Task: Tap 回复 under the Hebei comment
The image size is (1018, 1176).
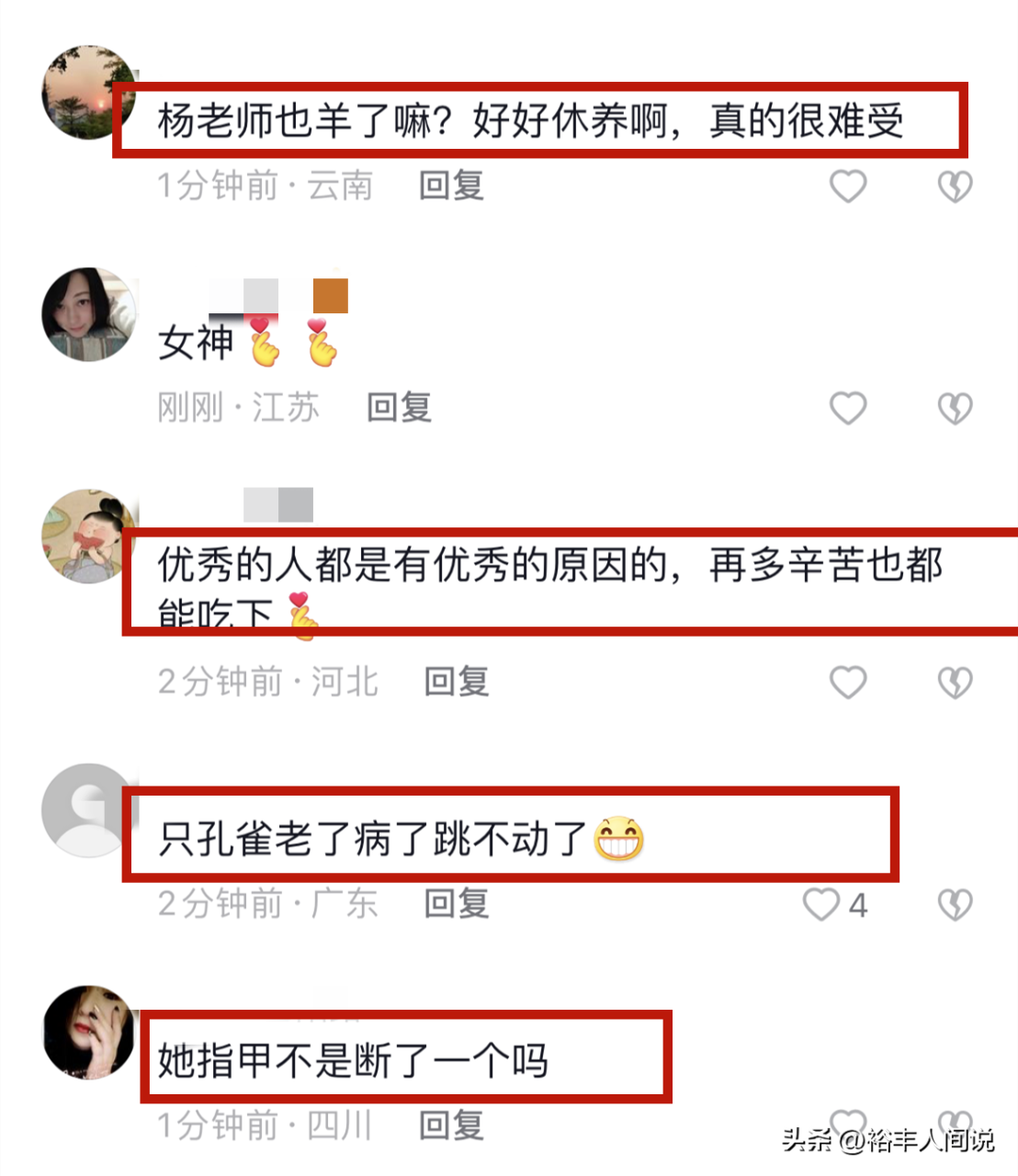Action: [457, 682]
